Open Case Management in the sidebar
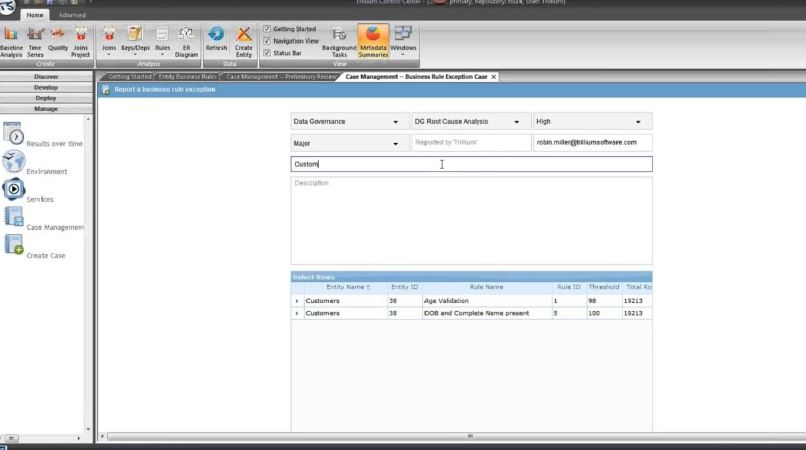Image resolution: width=806 pixels, height=450 pixels. click(x=43, y=219)
